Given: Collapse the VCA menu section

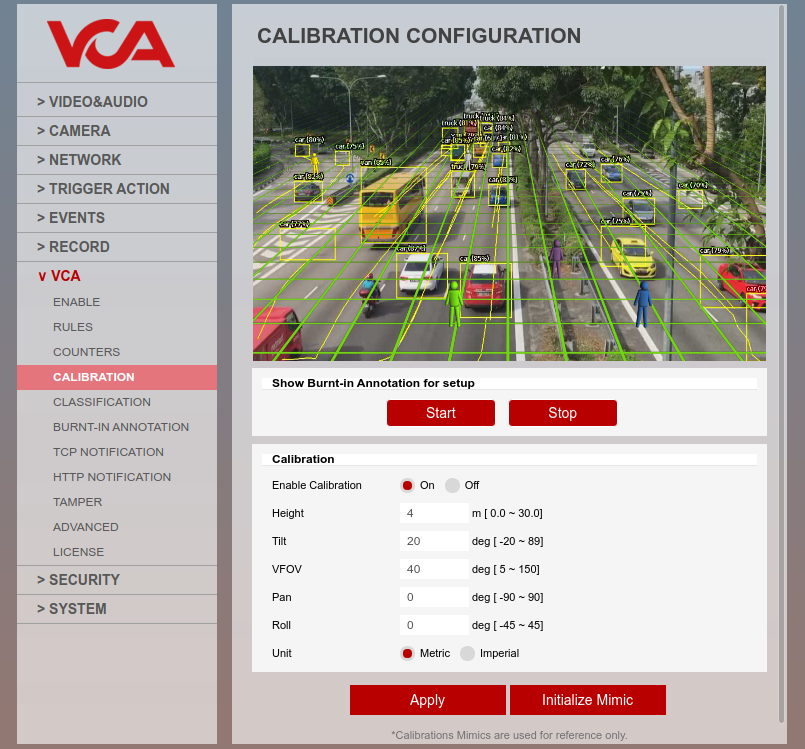Looking at the screenshot, I should tap(117, 276).
